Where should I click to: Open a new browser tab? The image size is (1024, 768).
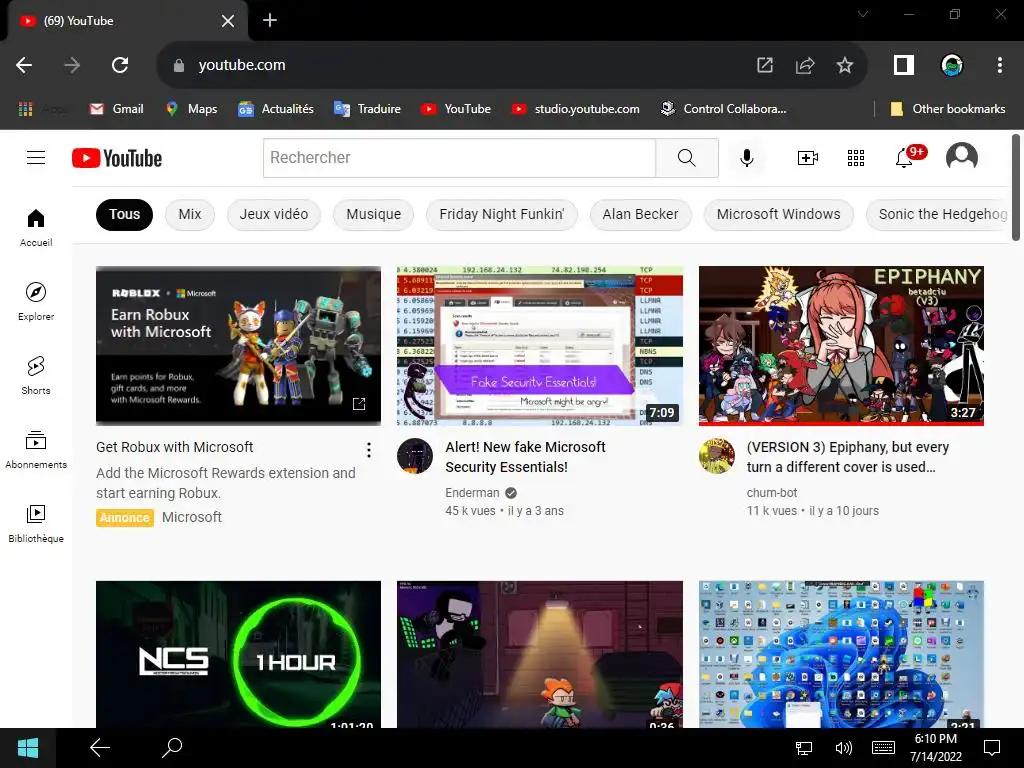[270, 20]
